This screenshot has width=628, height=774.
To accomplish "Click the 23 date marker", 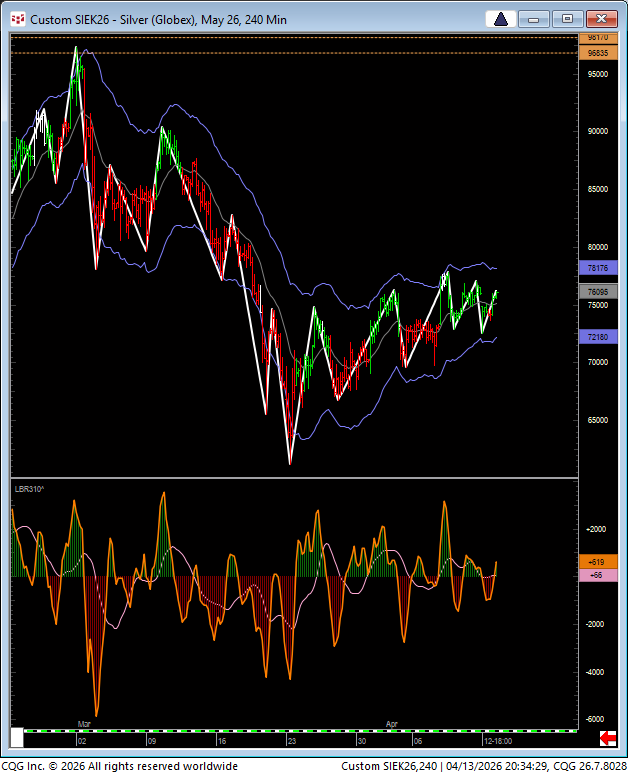I will (292, 741).
